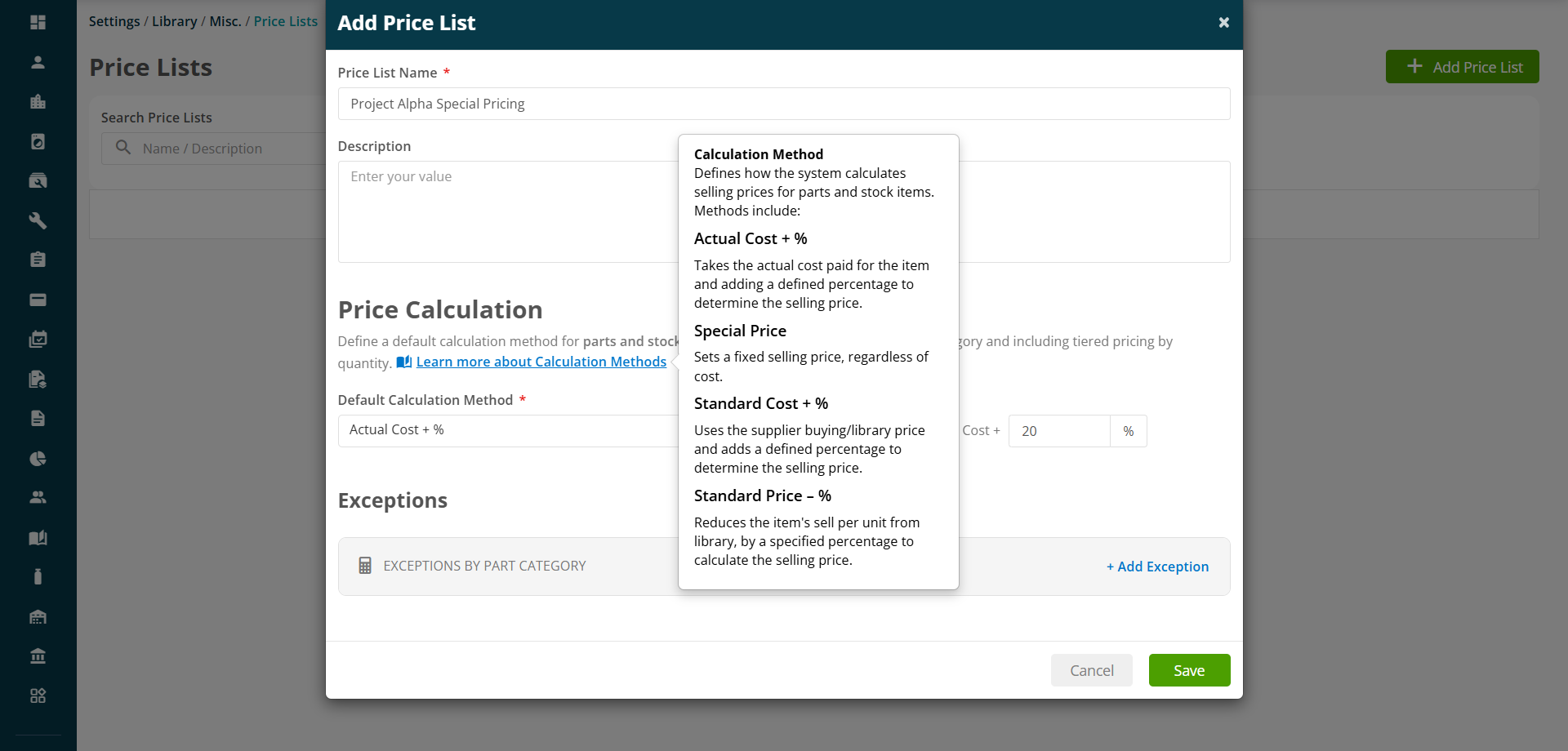The image size is (1568, 751).
Task: Click the search magnifier icon in Price Lists
Action: pyautogui.click(x=123, y=148)
